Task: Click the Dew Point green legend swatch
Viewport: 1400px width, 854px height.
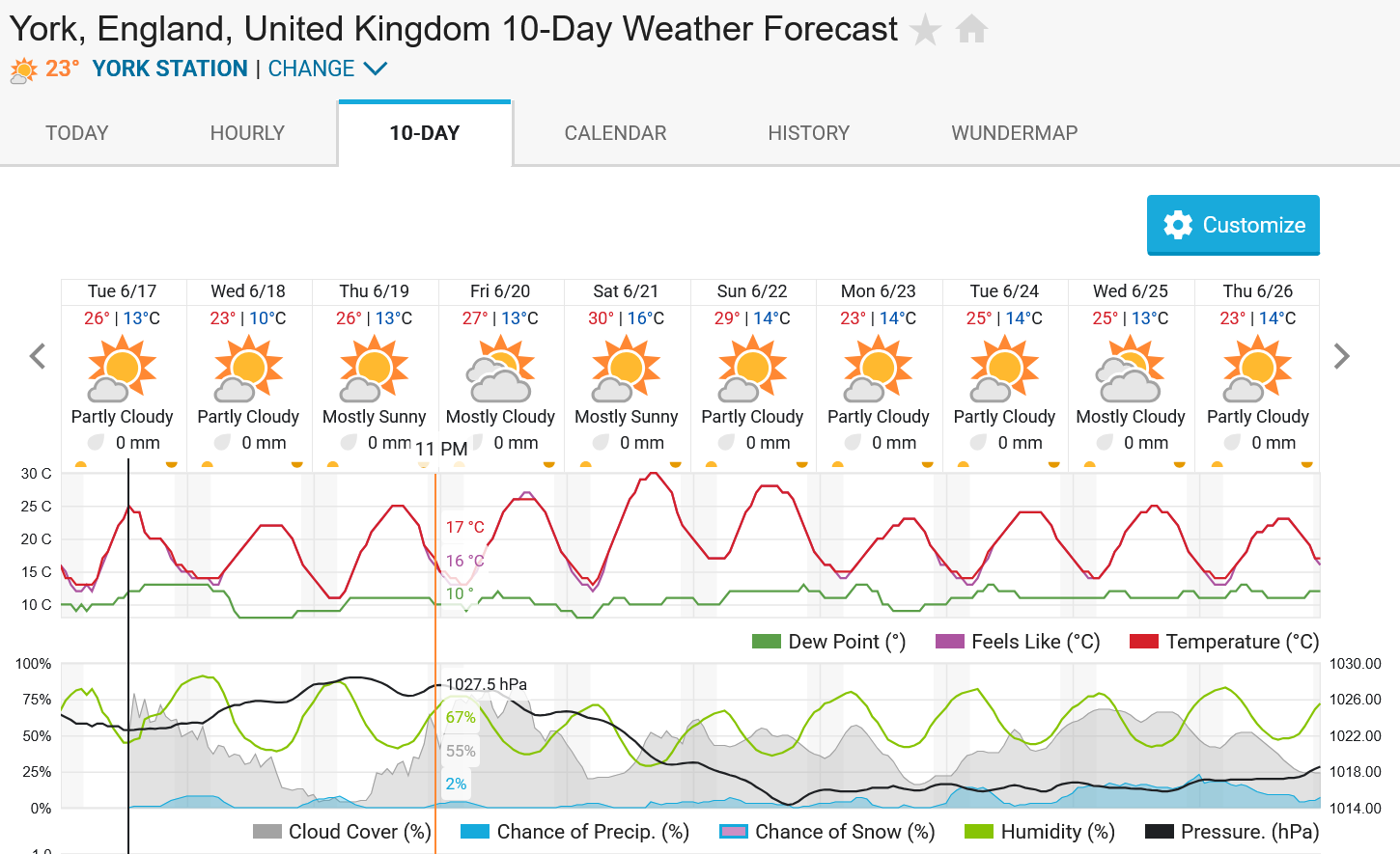Action: pyautogui.click(x=766, y=642)
